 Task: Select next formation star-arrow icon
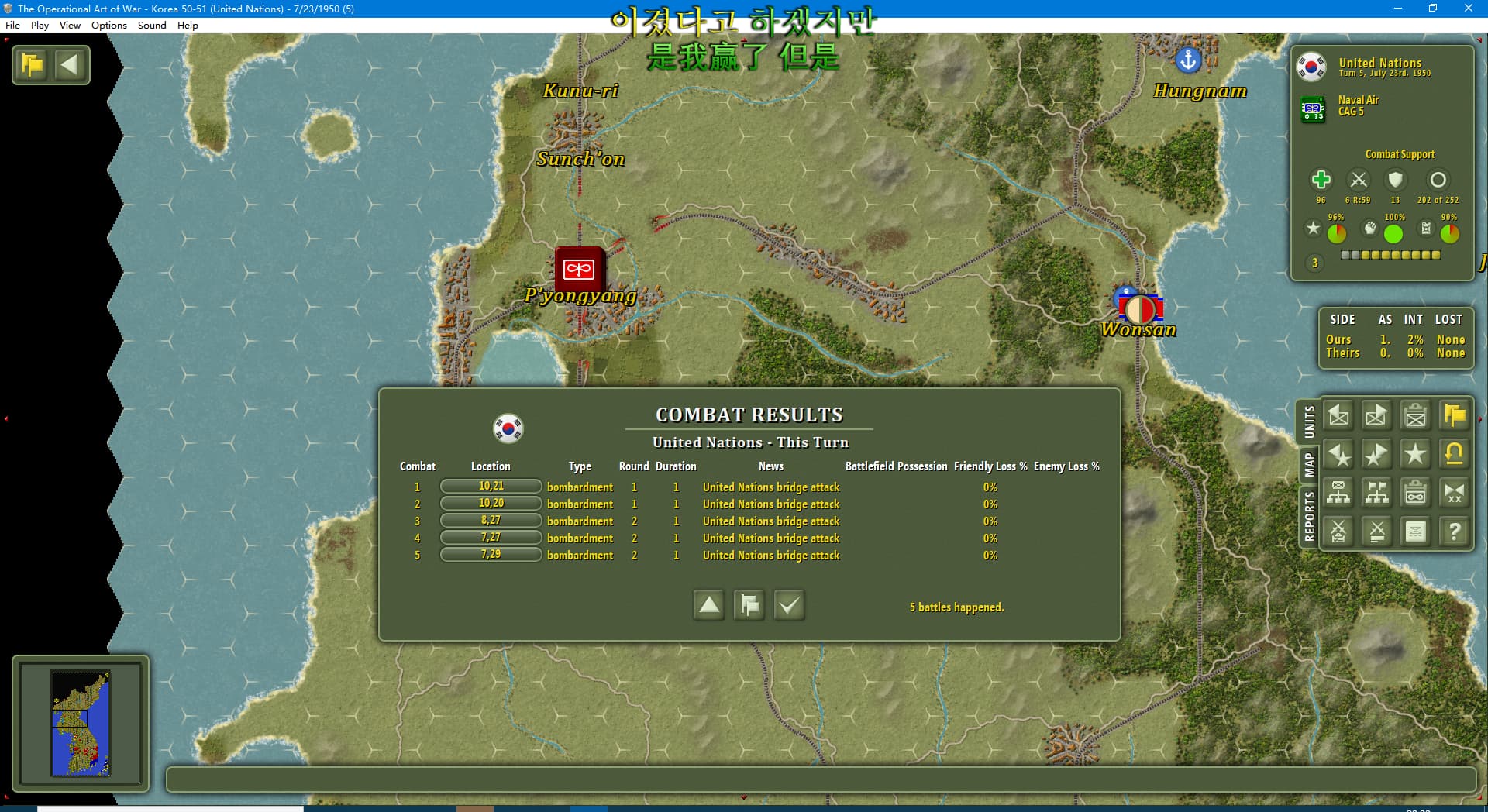(x=1377, y=455)
